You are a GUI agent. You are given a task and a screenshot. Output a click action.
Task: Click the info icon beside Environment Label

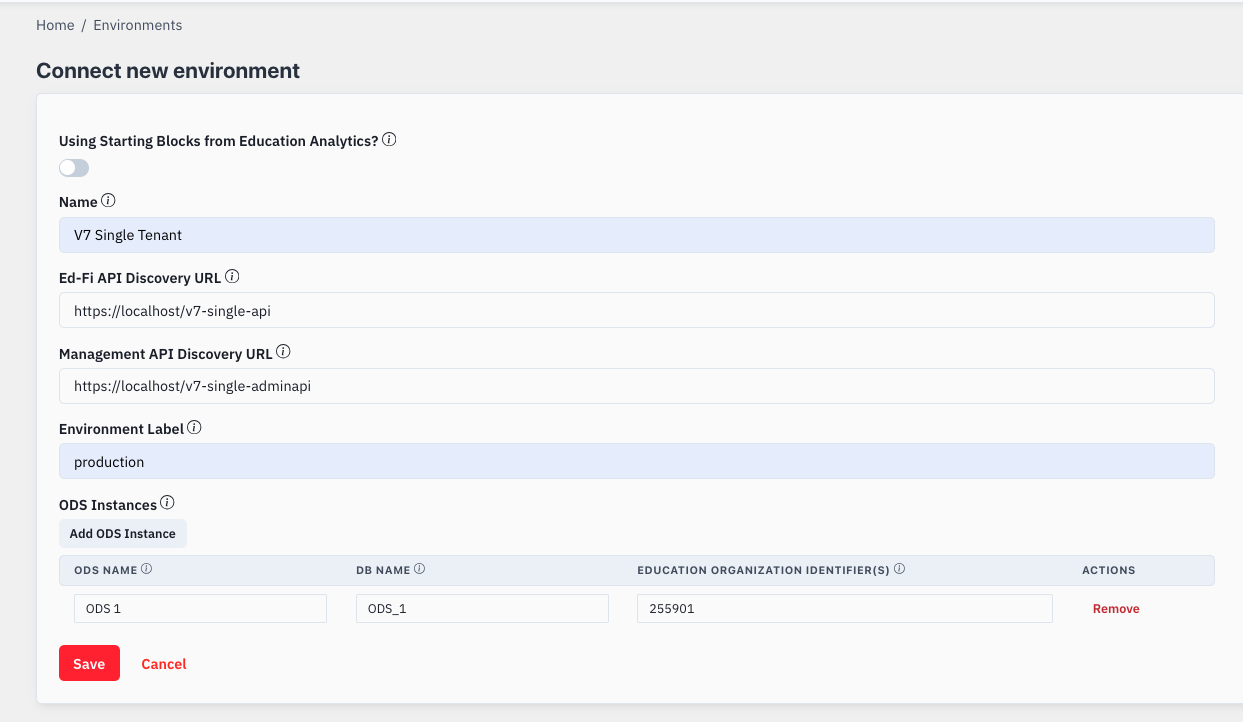pyautogui.click(x=194, y=427)
